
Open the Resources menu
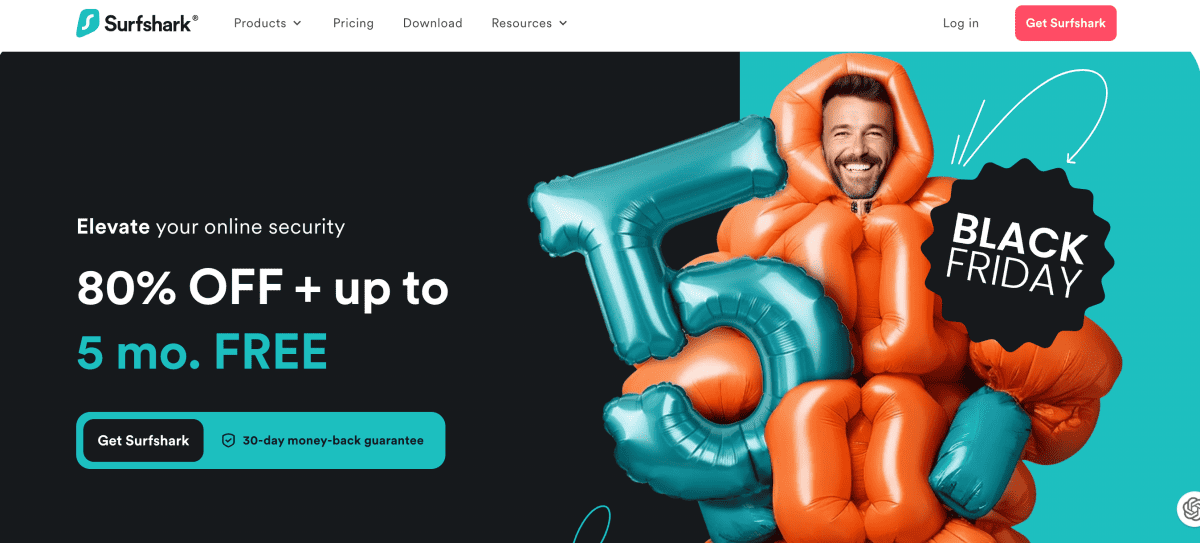(529, 23)
